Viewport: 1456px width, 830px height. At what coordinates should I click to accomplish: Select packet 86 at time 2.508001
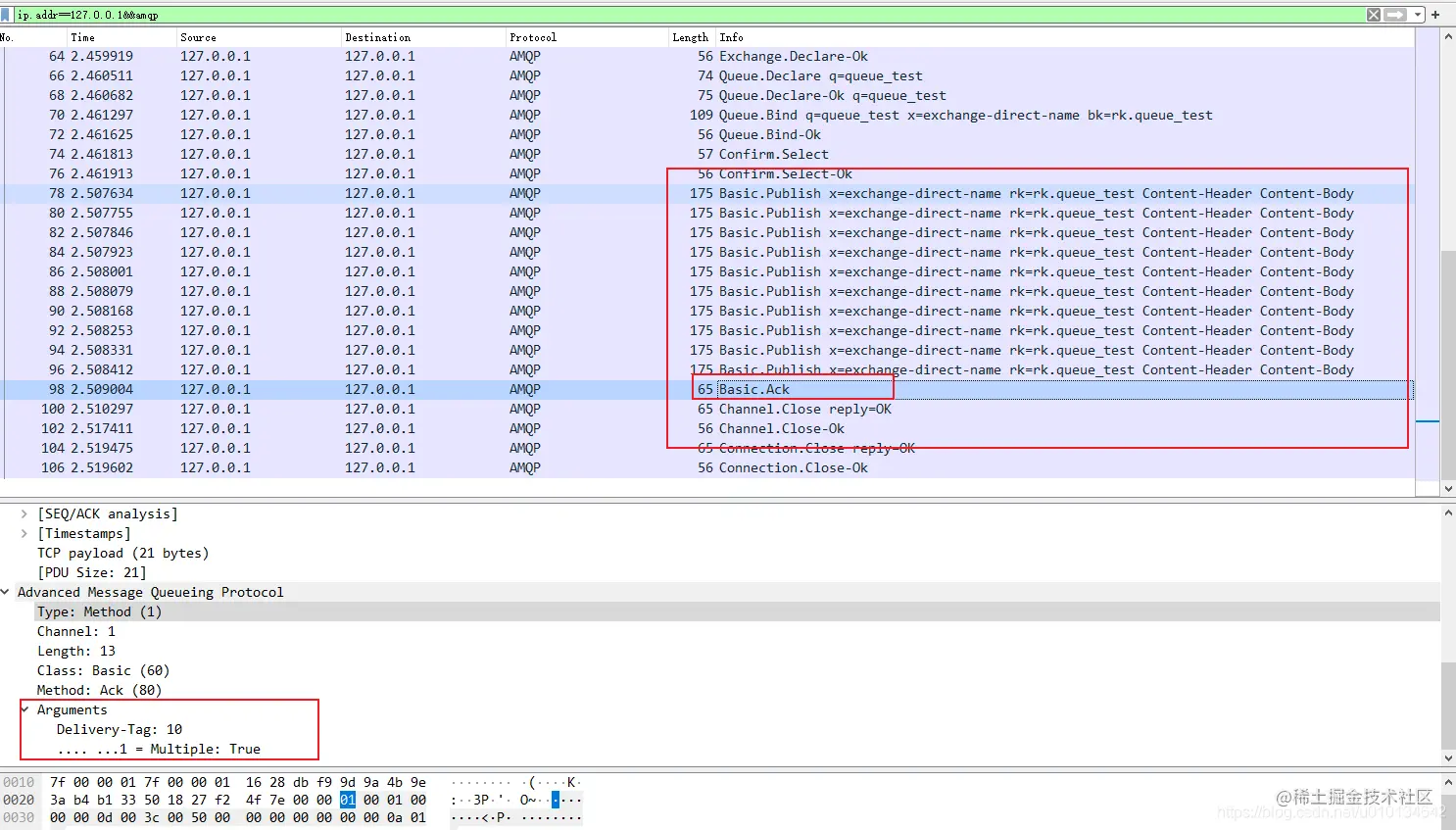[x=707, y=272]
